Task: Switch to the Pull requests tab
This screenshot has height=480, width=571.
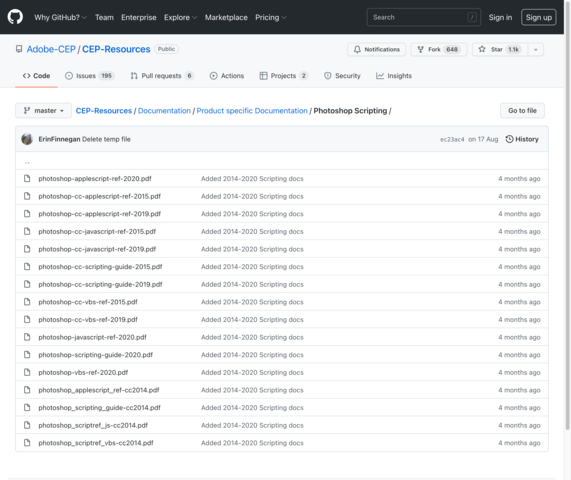Action: (162, 76)
